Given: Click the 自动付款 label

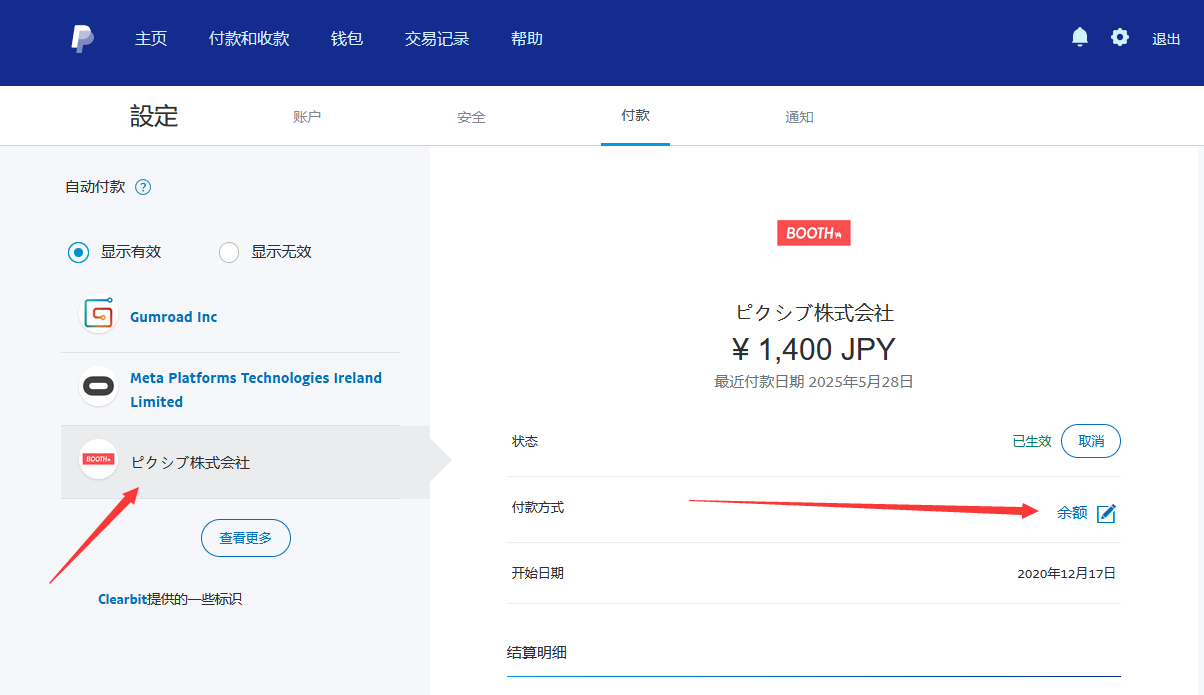Looking at the screenshot, I should pyautogui.click(x=95, y=187).
